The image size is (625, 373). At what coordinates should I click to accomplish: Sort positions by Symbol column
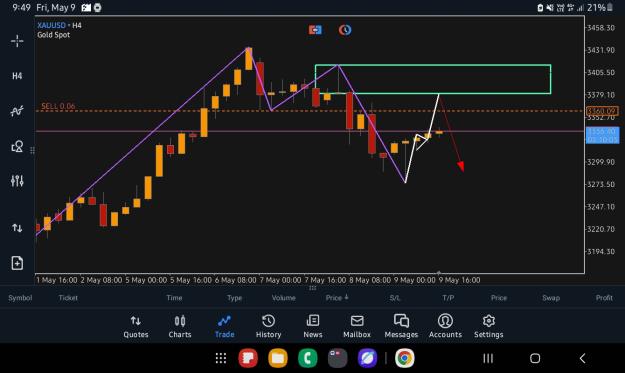coord(20,298)
